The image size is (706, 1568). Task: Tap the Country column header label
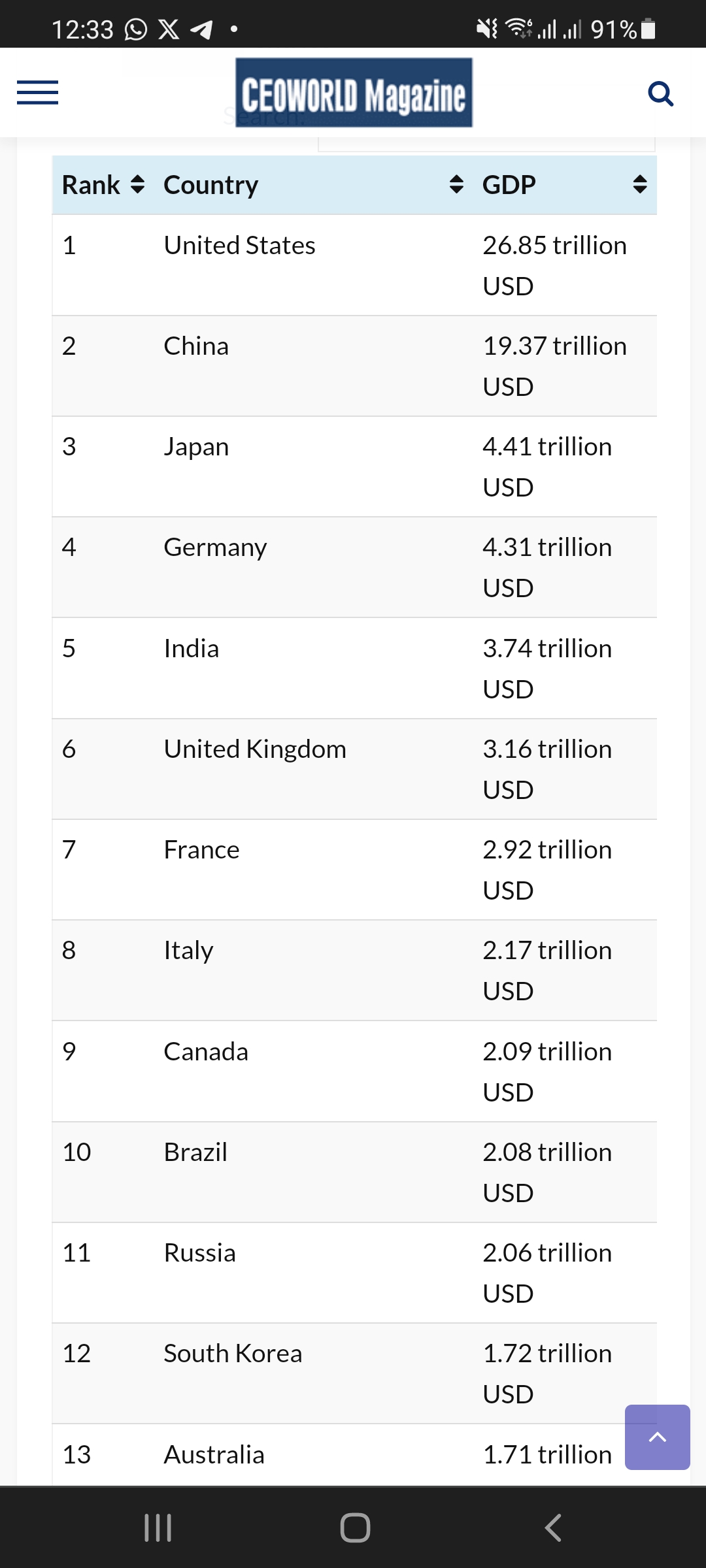(x=210, y=185)
